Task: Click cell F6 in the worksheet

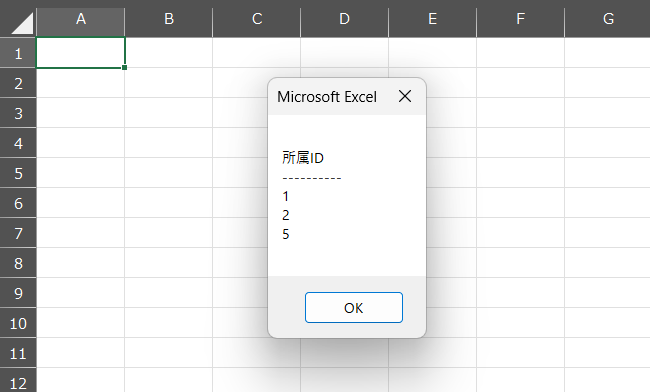Action: (x=520, y=203)
